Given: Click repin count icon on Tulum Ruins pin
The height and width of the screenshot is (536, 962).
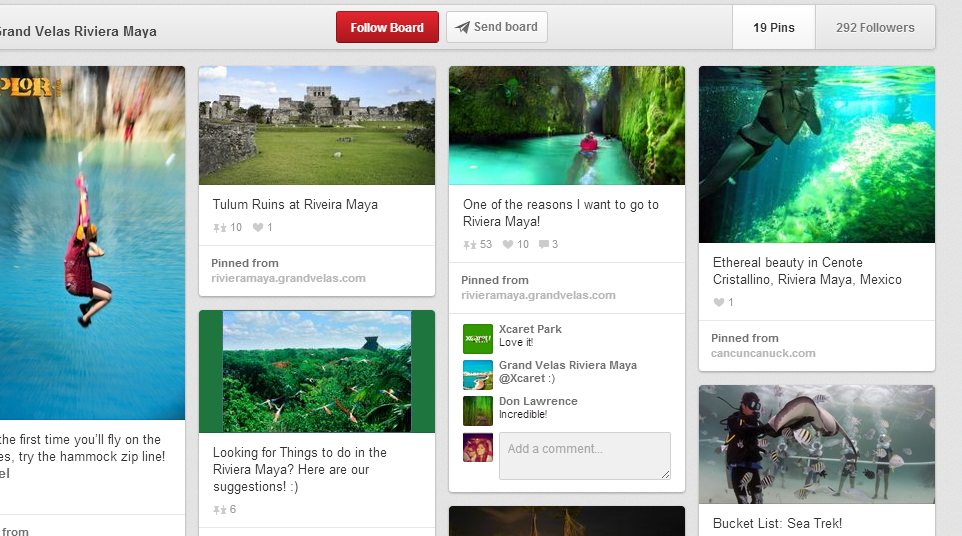Looking at the screenshot, I should [x=220, y=228].
